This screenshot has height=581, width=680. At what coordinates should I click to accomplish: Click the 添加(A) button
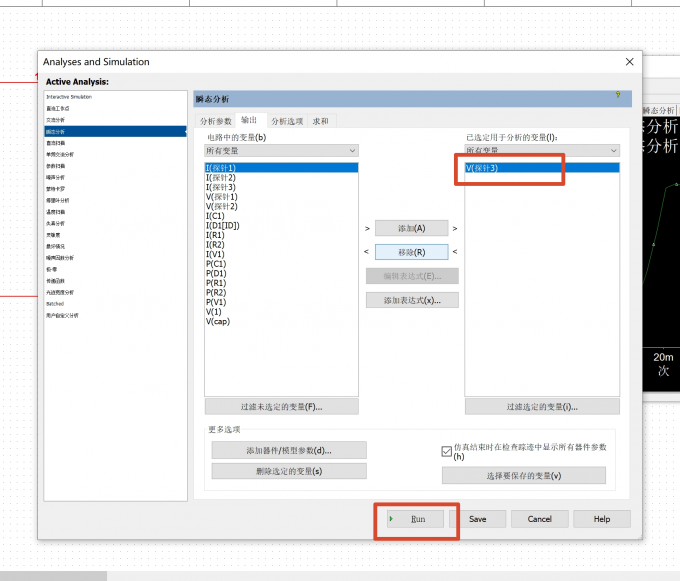tap(412, 228)
